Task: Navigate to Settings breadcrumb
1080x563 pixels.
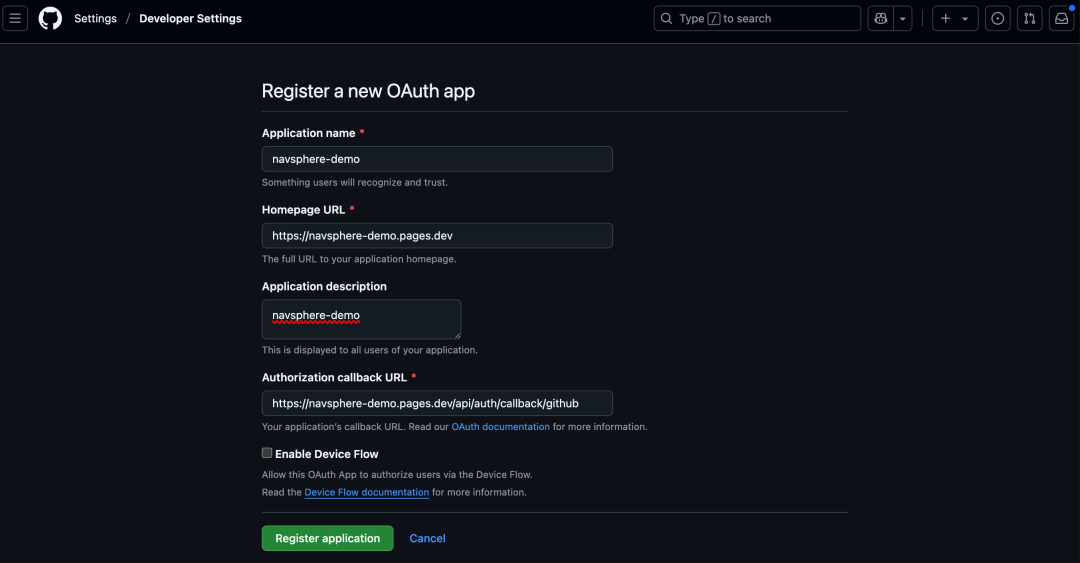Action: click(95, 18)
